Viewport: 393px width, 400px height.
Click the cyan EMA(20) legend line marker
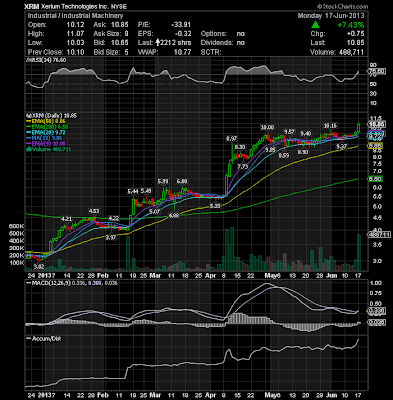(x=28, y=133)
